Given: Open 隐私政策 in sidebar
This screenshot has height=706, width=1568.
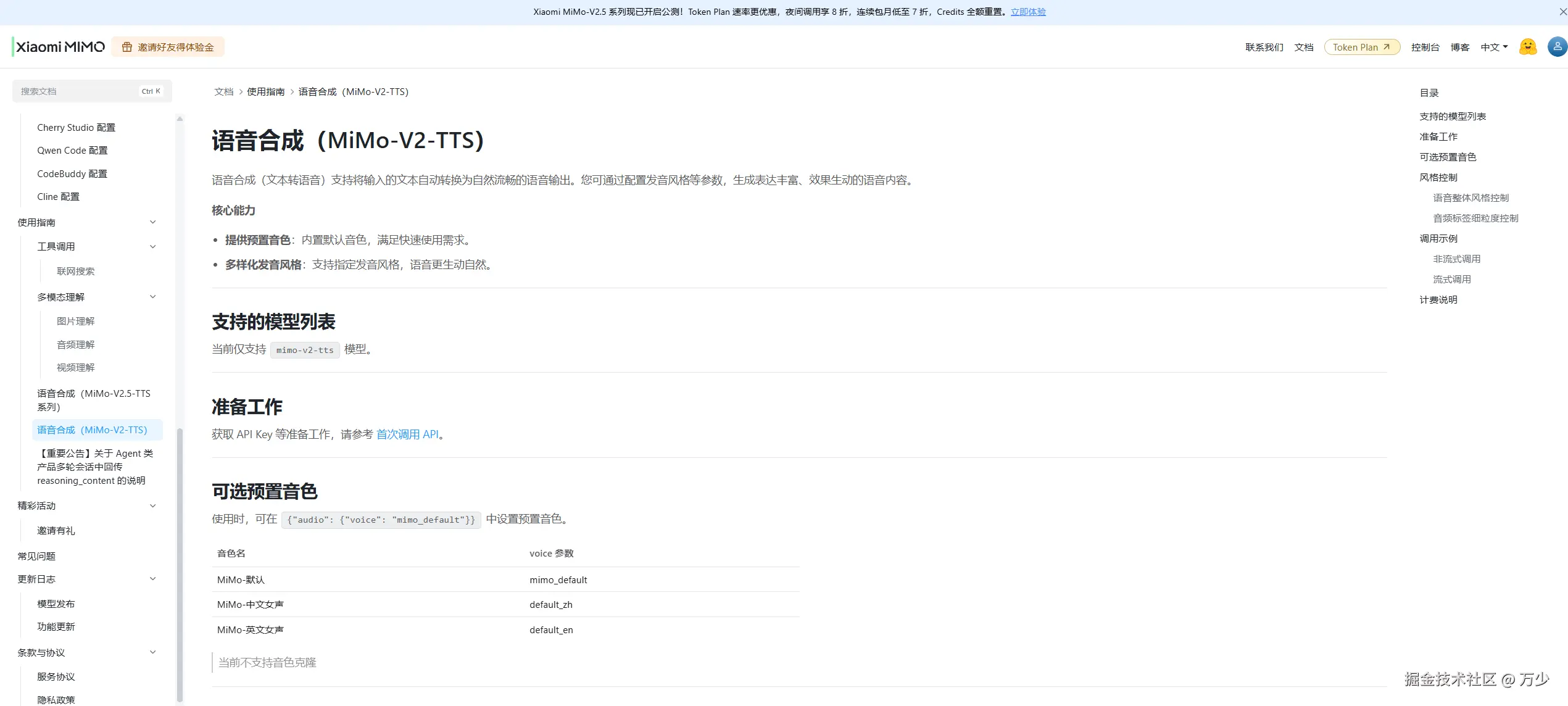Looking at the screenshot, I should (x=56, y=700).
